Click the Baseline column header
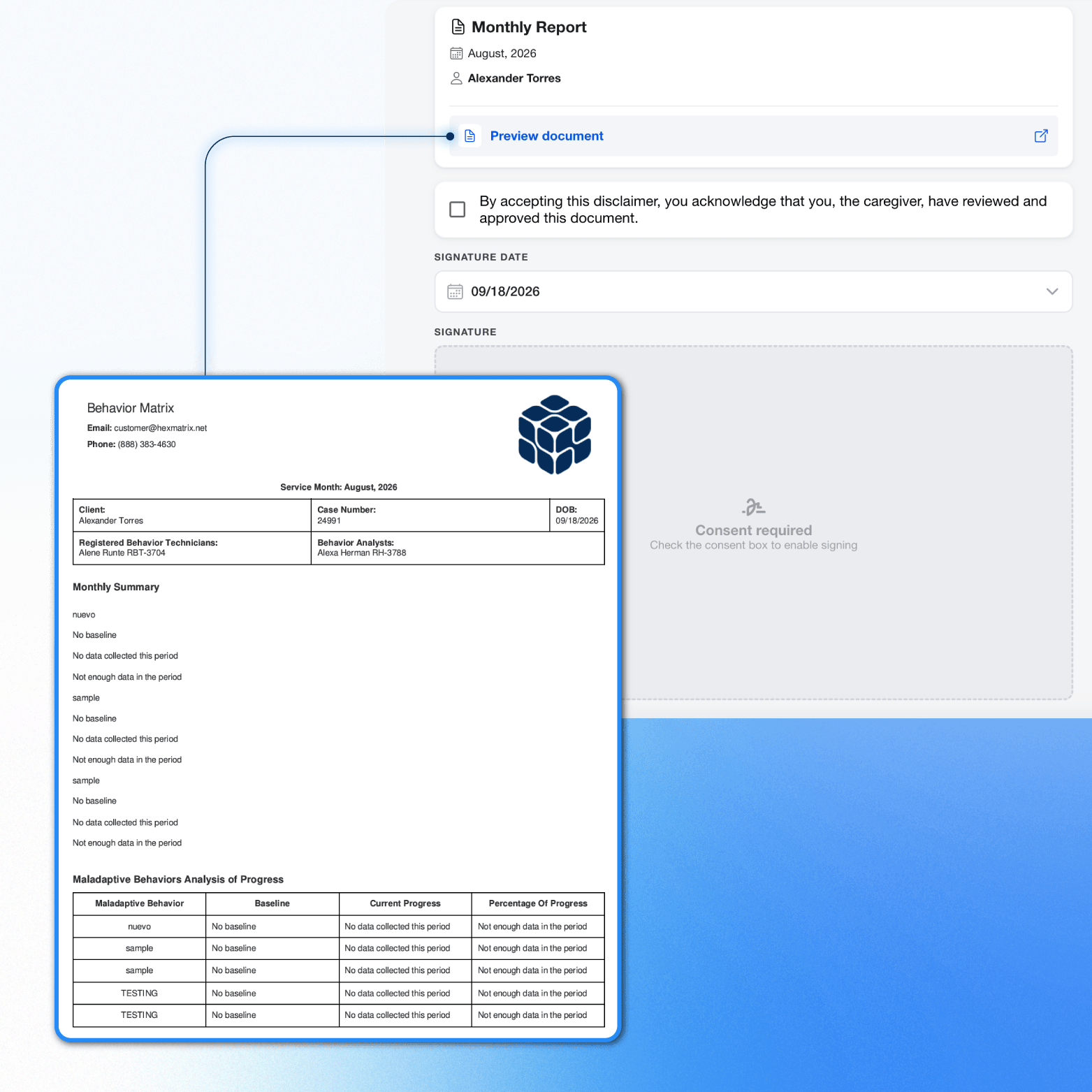Image resolution: width=1092 pixels, height=1092 pixels. coord(272,903)
